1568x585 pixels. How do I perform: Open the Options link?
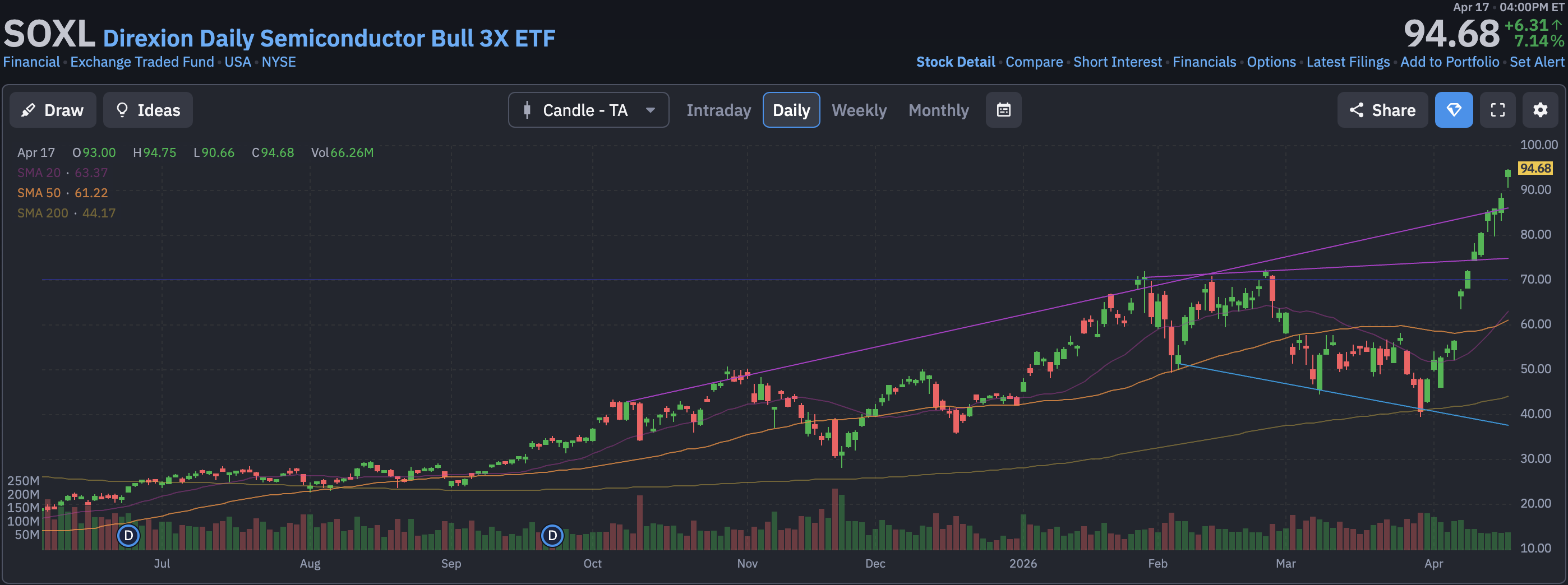[1271, 62]
